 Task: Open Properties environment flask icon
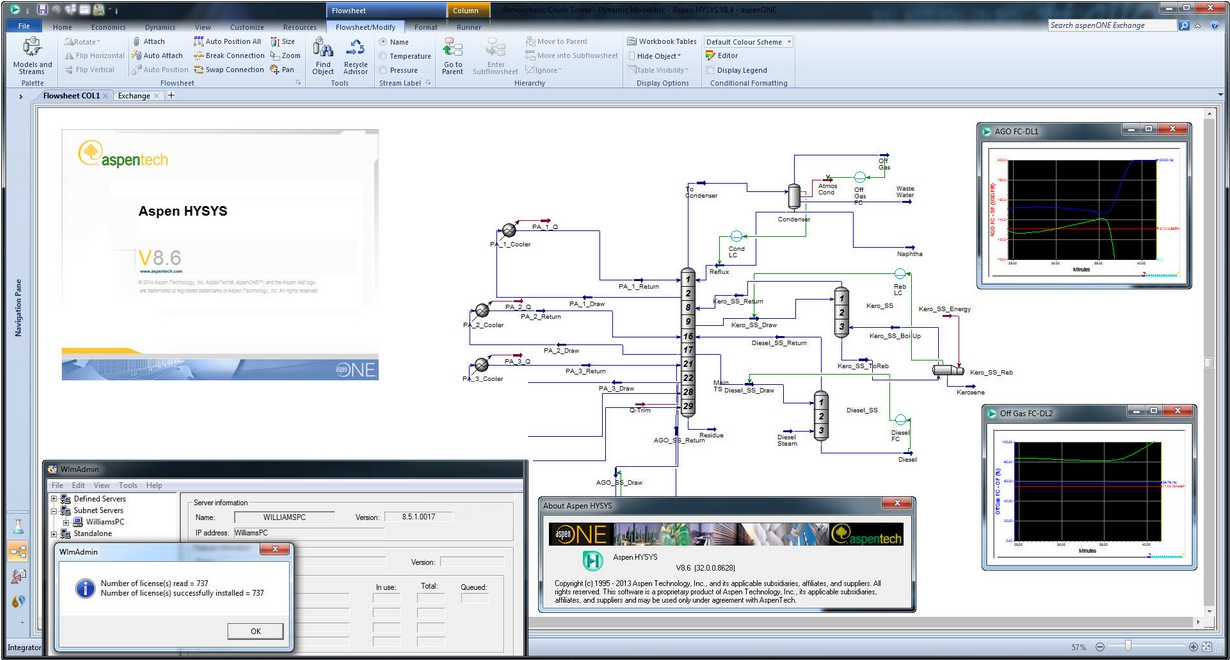point(18,526)
